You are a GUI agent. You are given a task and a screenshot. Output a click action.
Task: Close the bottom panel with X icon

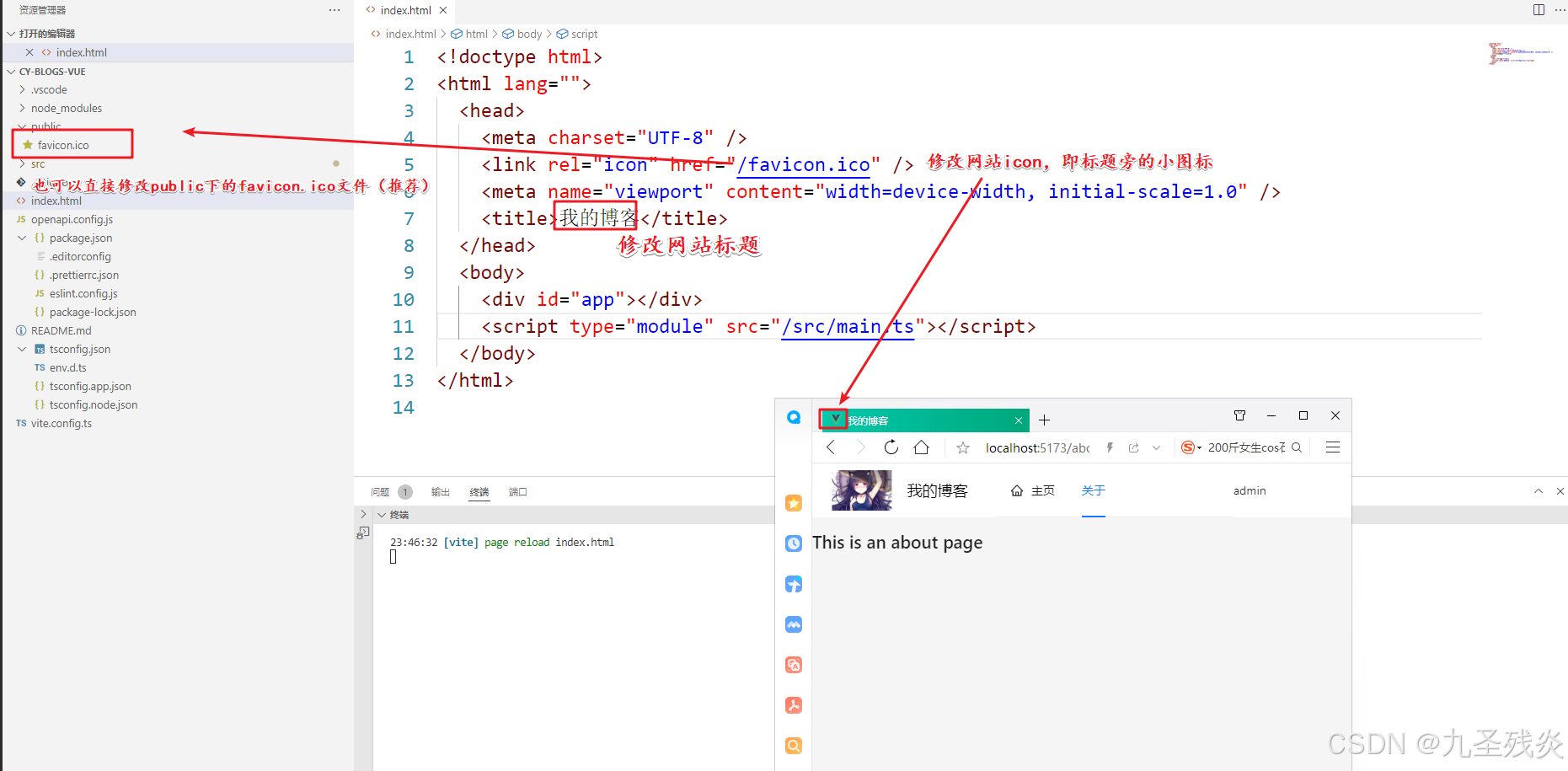(x=1560, y=491)
